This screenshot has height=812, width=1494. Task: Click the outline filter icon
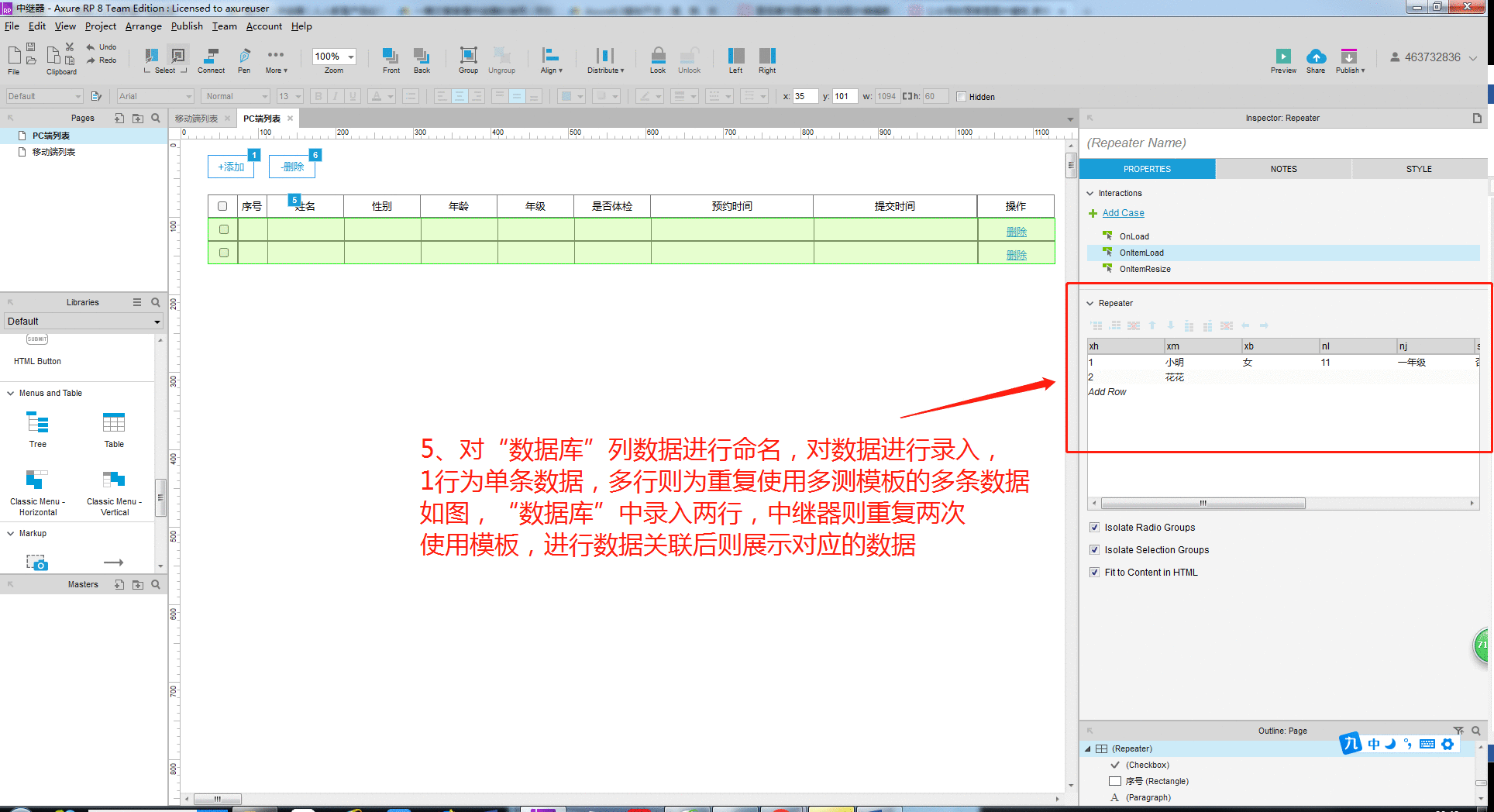(x=1458, y=731)
